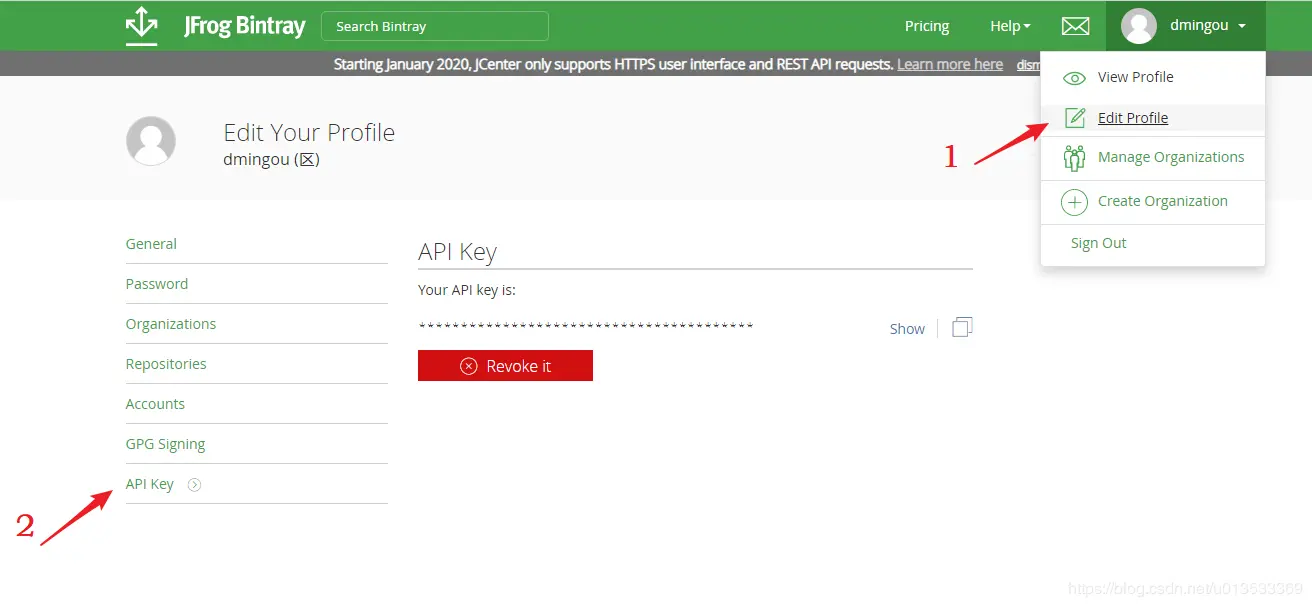Click the dmingou user avatar in header
This screenshot has height=607, width=1312.
[x=1139, y=26]
